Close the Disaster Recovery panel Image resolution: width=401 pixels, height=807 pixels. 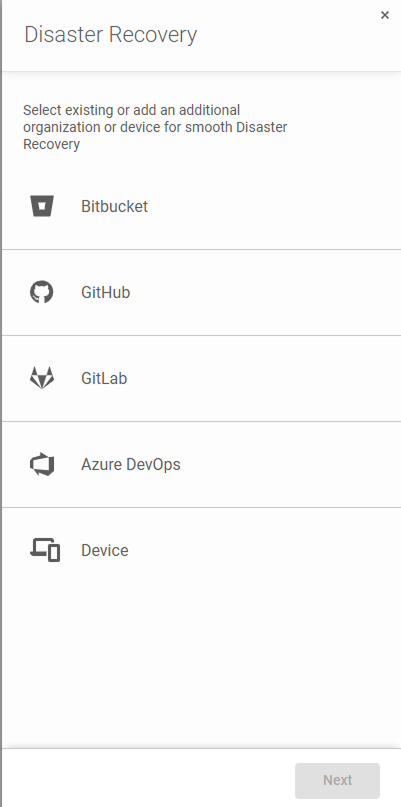[x=385, y=15]
